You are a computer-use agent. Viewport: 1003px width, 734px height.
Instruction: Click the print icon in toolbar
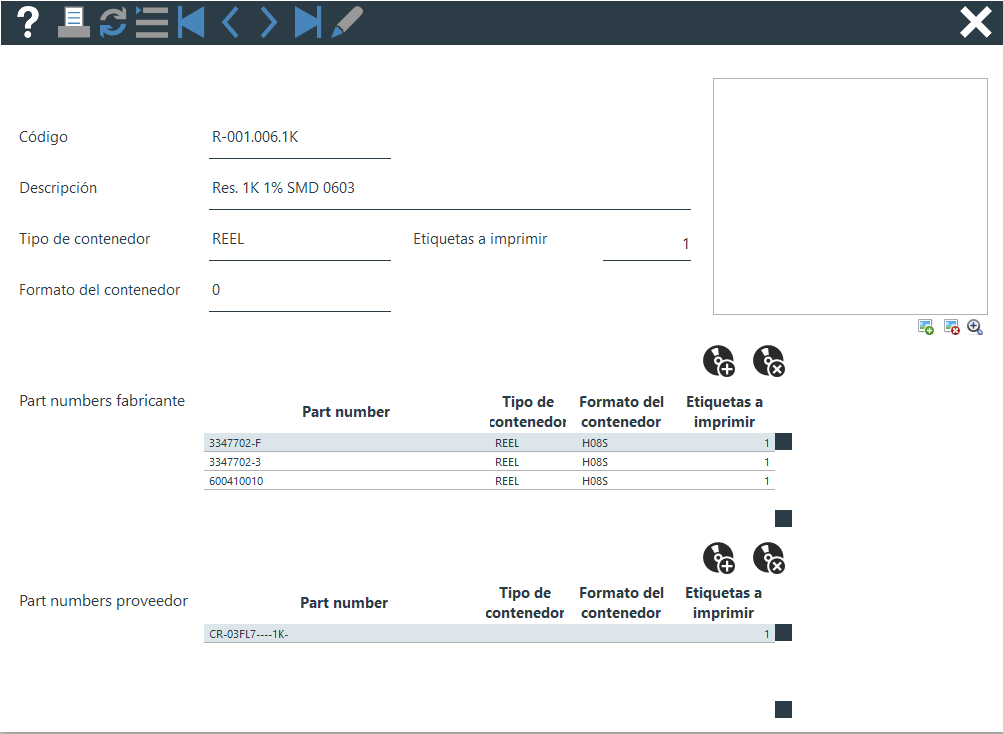(x=73, y=22)
